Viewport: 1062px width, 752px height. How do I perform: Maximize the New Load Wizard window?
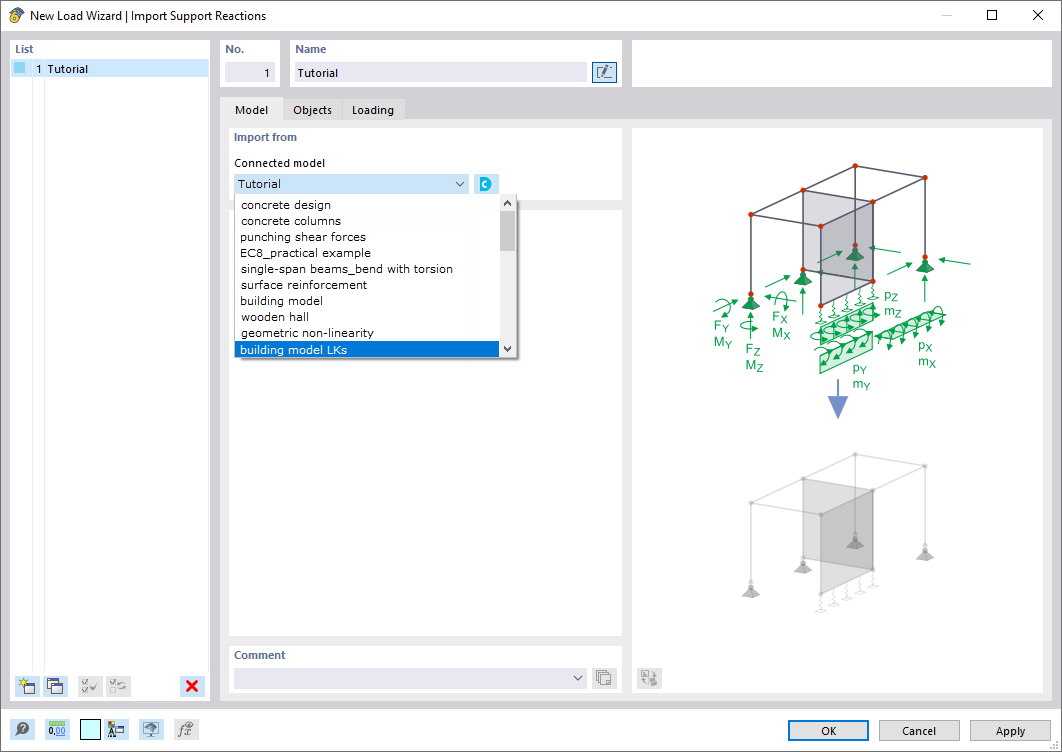(x=992, y=15)
